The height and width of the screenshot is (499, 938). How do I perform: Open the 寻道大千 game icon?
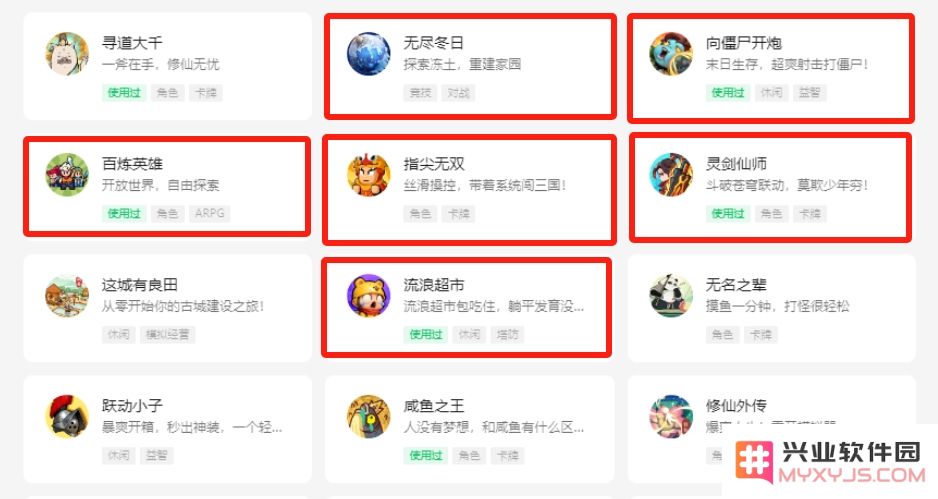coord(67,54)
